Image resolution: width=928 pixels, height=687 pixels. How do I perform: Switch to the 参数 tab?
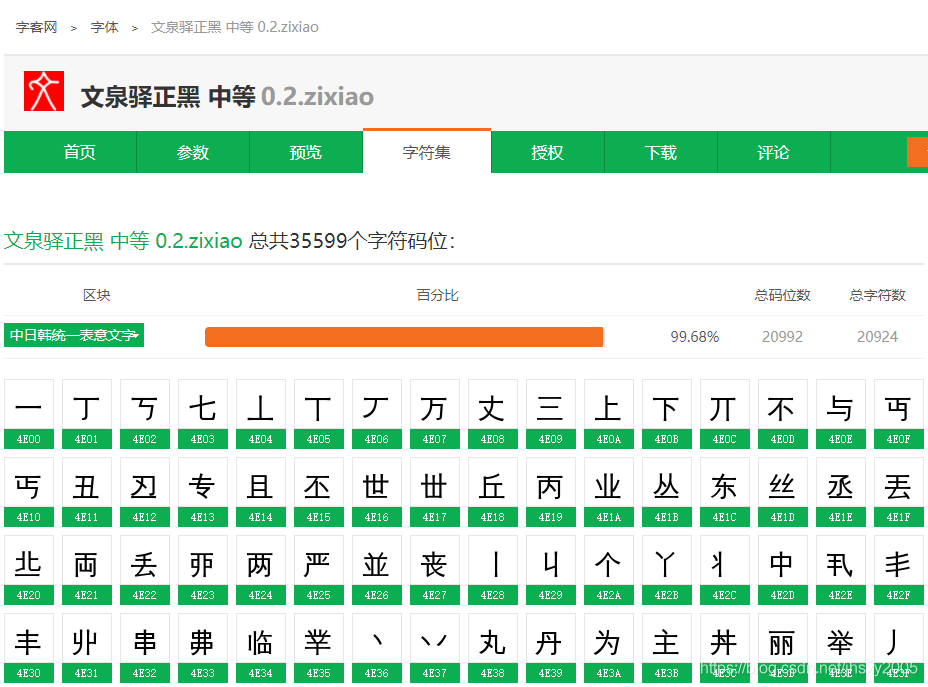[193, 153]
